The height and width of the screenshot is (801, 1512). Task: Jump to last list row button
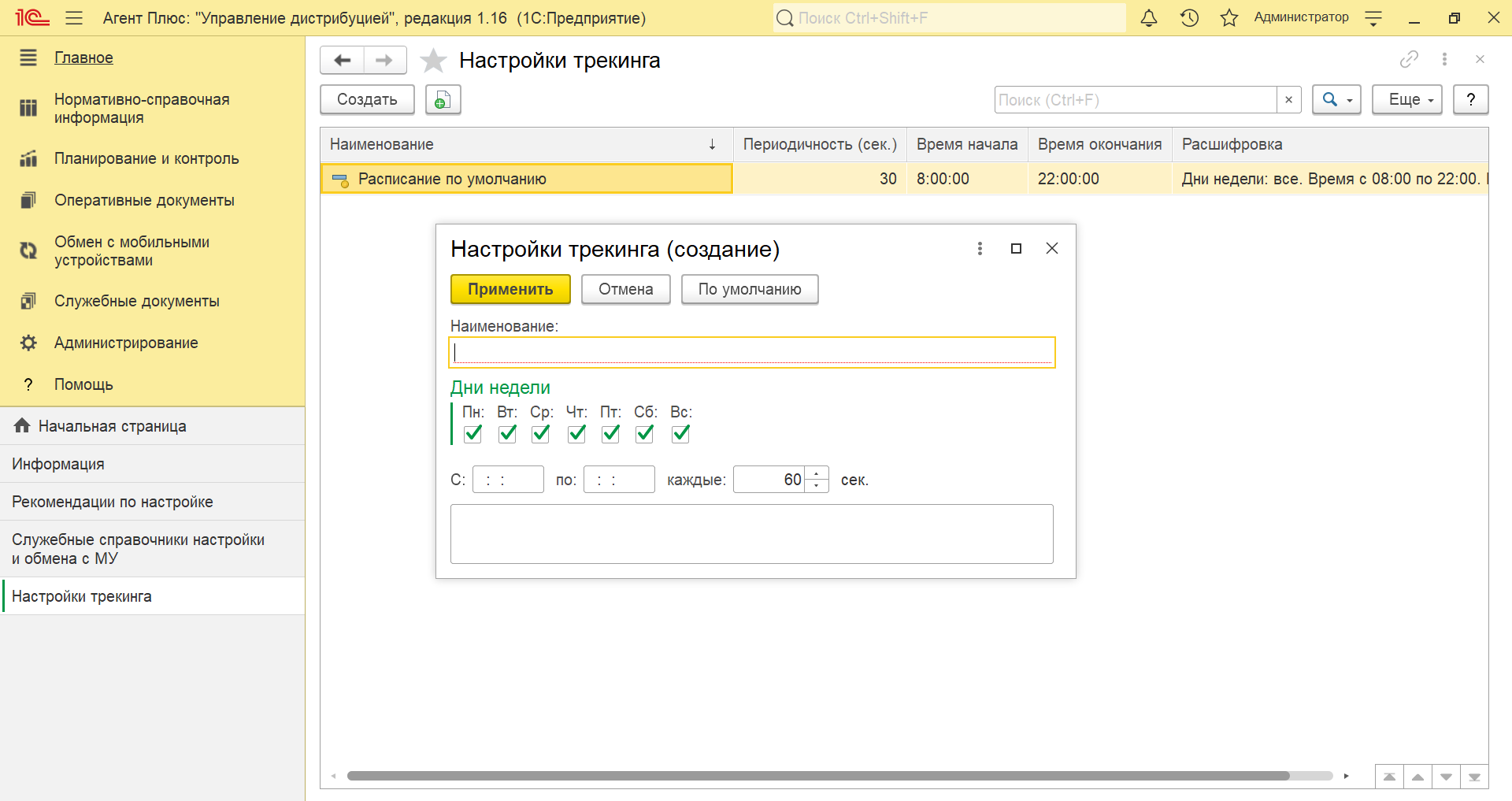point(1474,777)
